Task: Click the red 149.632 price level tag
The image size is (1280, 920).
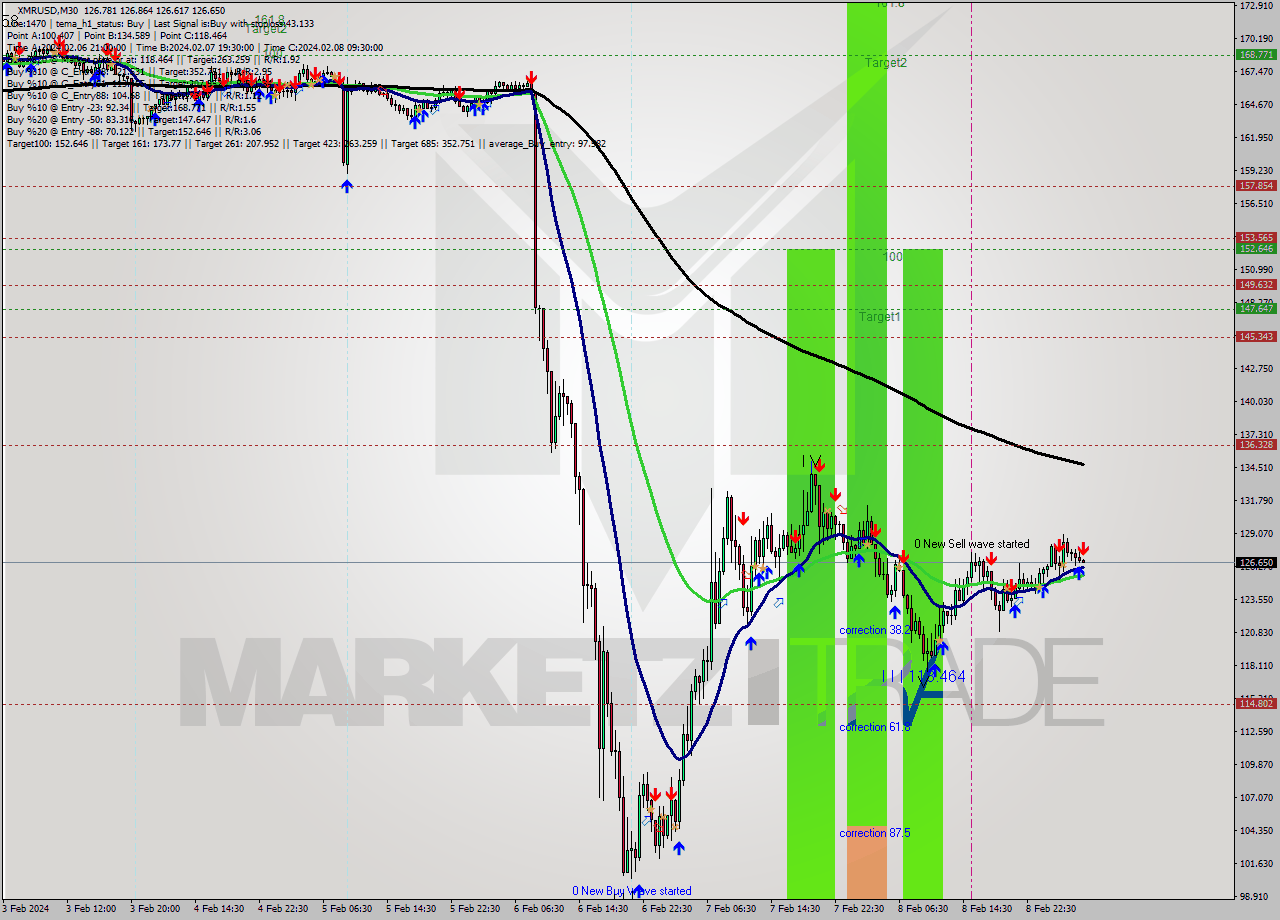Action: coord(1256,284)
